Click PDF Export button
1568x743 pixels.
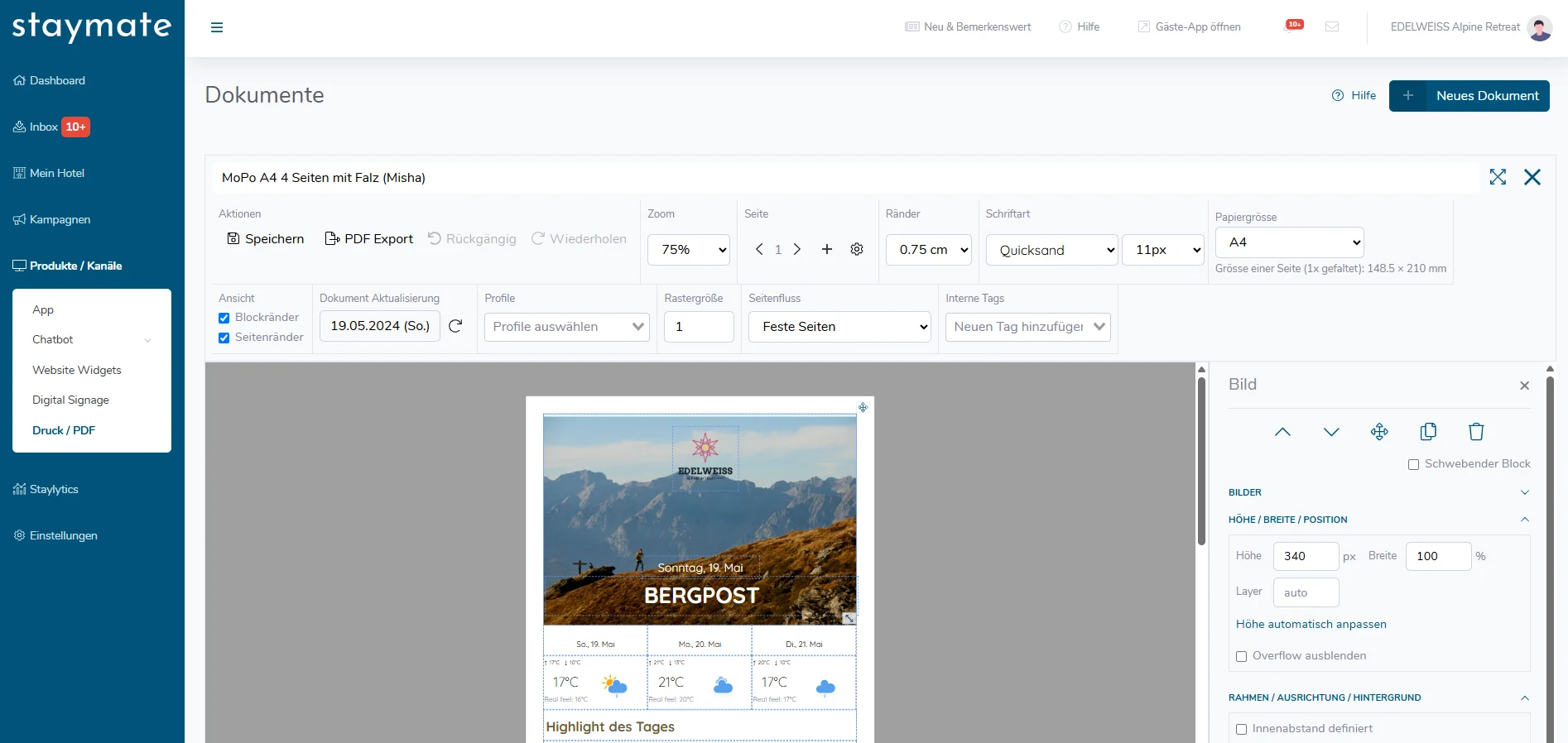368,239
